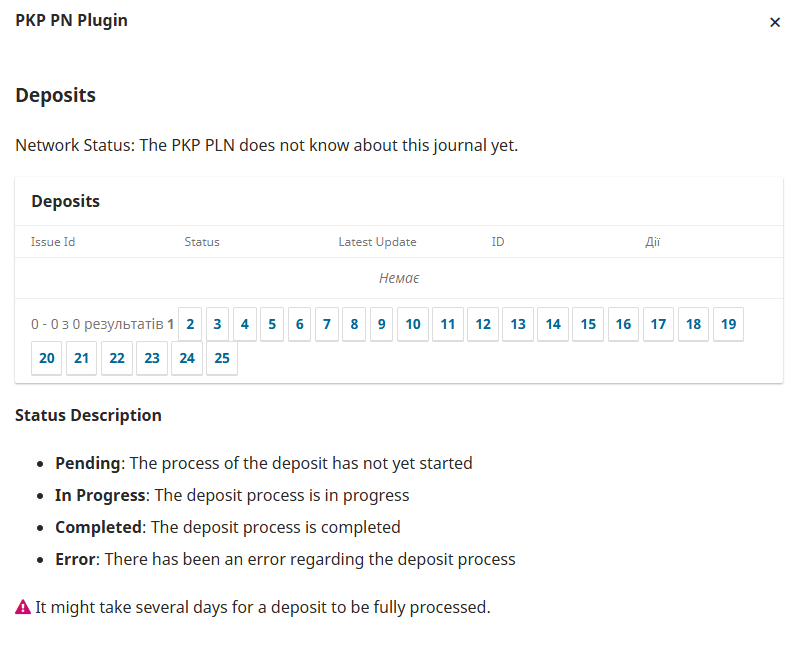Open pagination page 12
Image resolution: width=797 pixels, height=654 pixels.
pos(483,324)
